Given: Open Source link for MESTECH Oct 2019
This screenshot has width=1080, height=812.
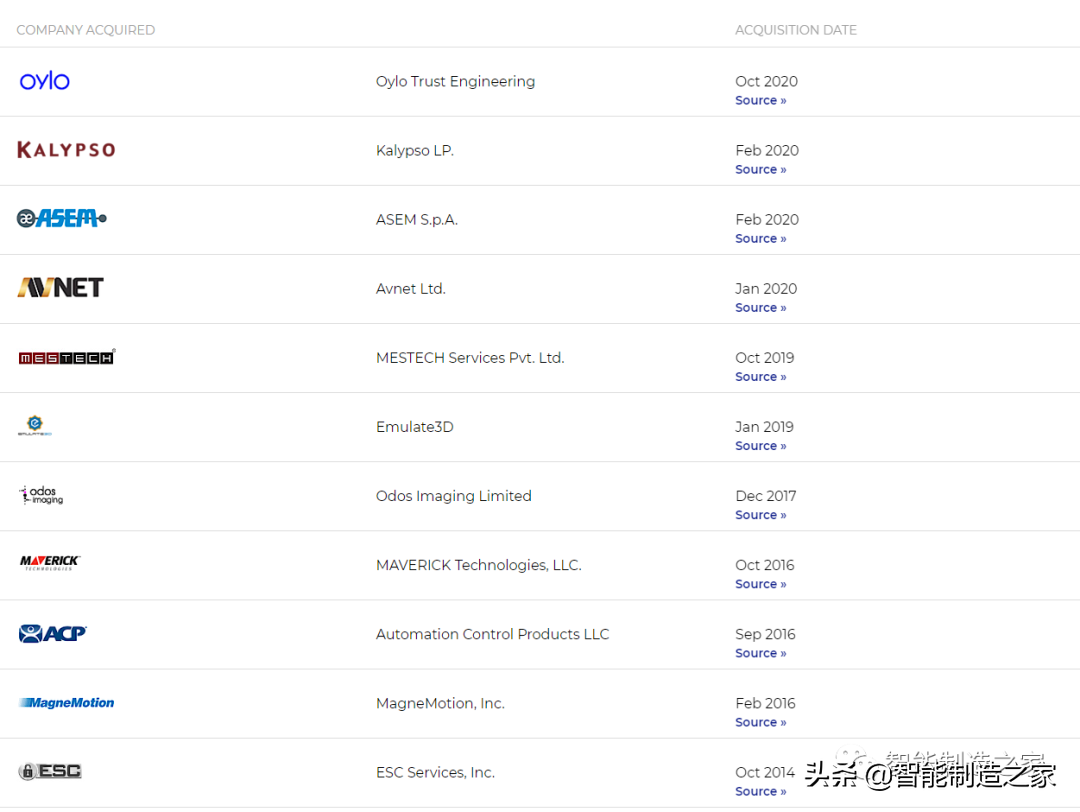Looking at the screenshot, I should (760, 376).
